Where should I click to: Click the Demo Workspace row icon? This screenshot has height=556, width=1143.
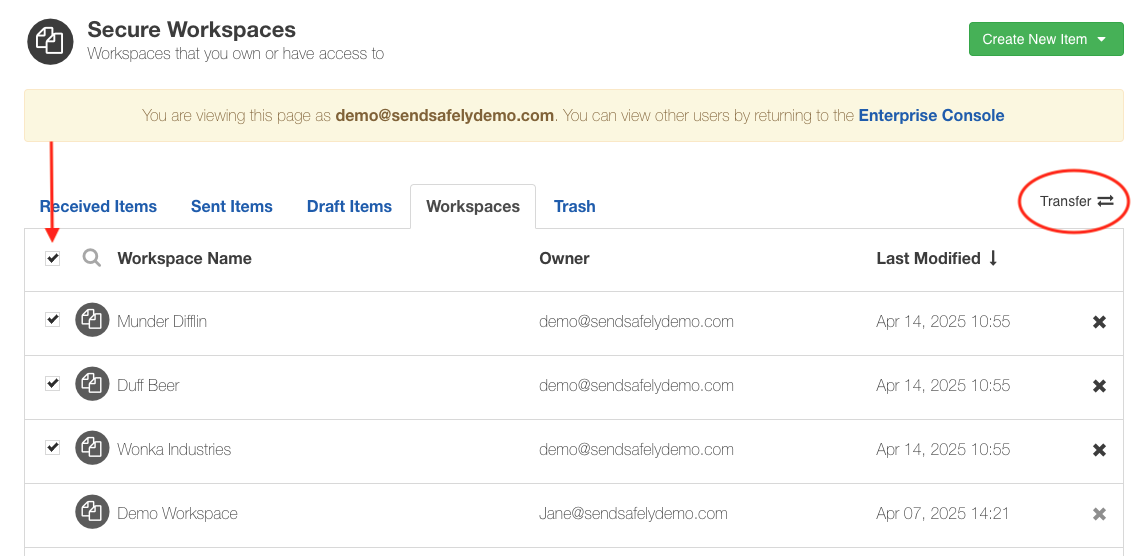point(92,513)
